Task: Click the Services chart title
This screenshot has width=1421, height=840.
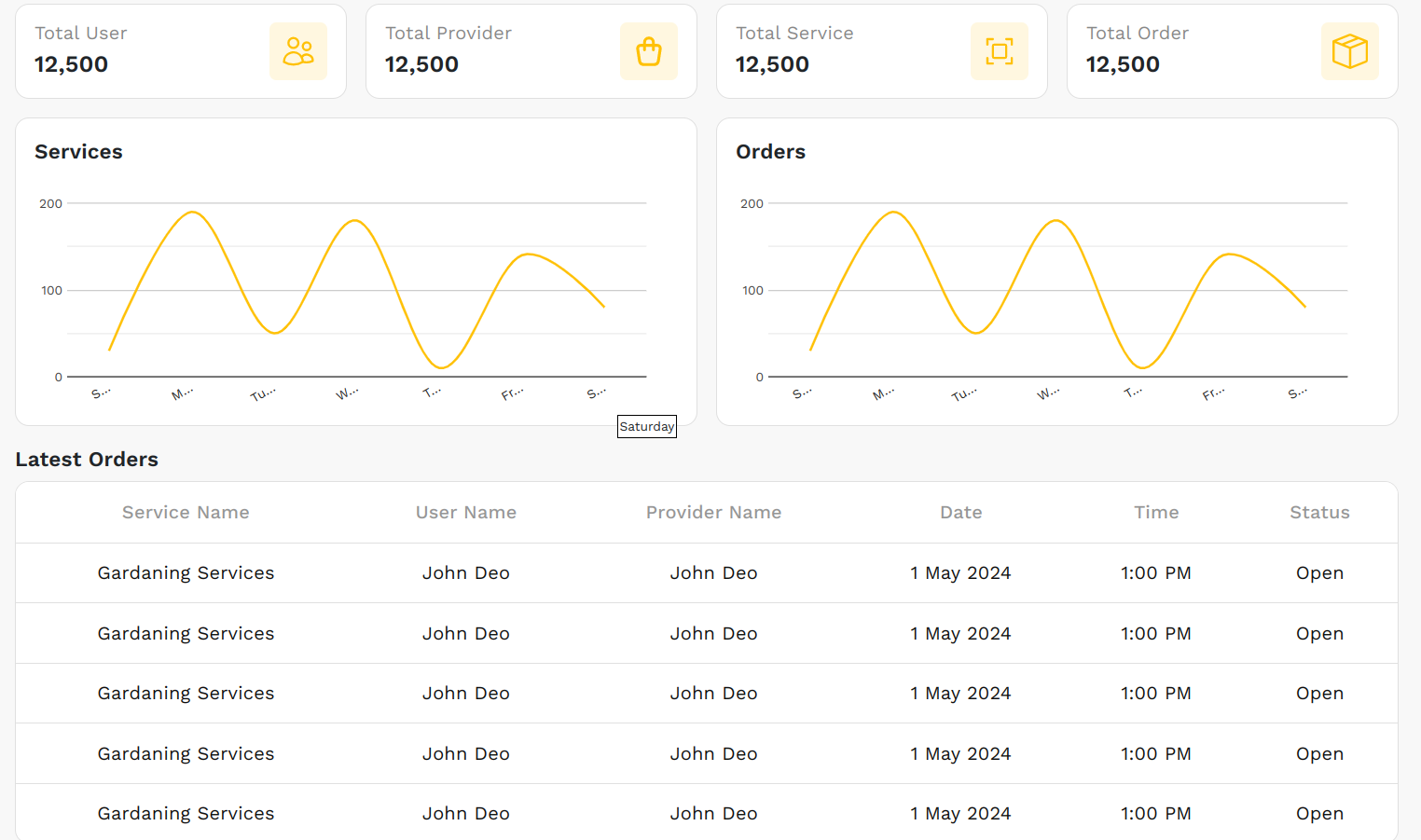Action: (78, 152)
